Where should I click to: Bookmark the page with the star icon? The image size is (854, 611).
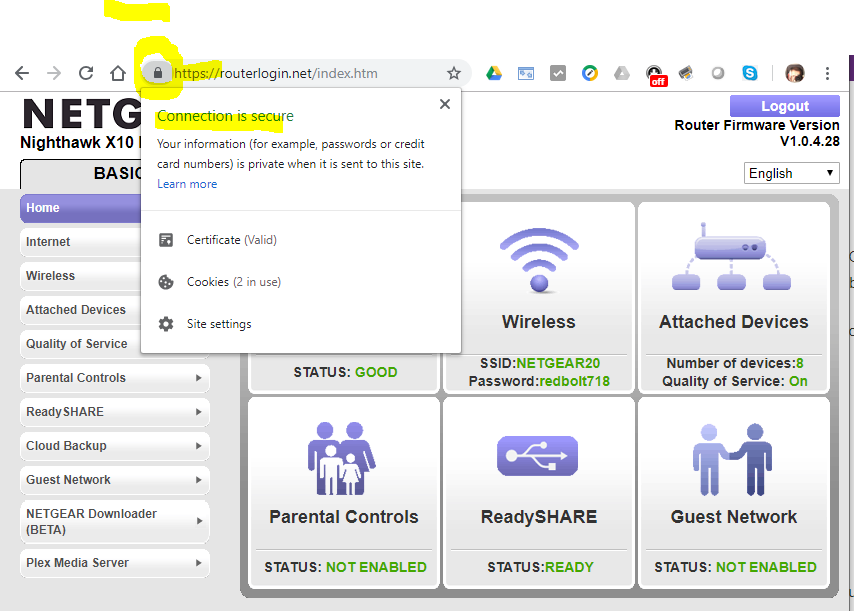pyautogui.click(x=455, y=73)
